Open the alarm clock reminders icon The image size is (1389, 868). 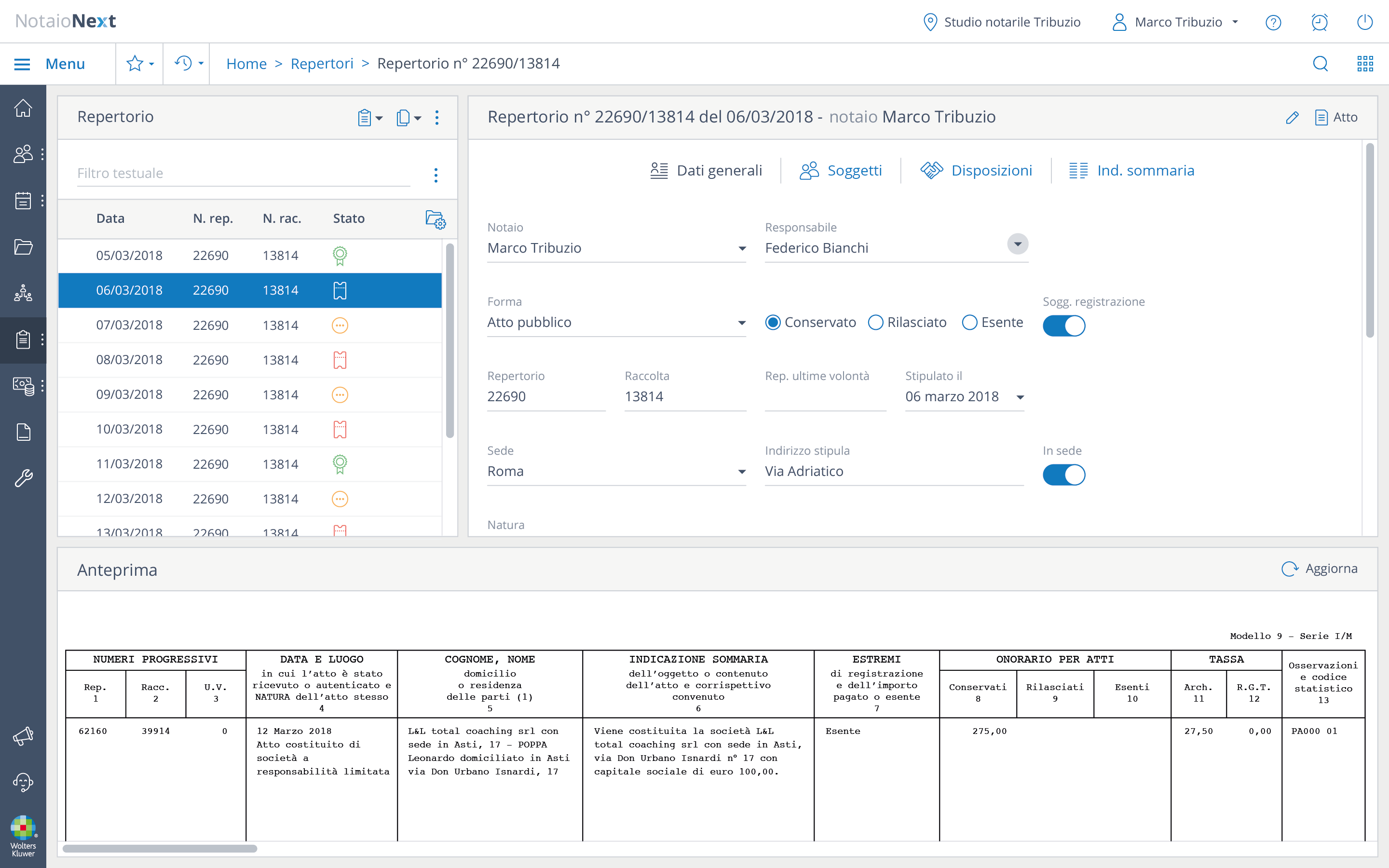click(1320, 22)
